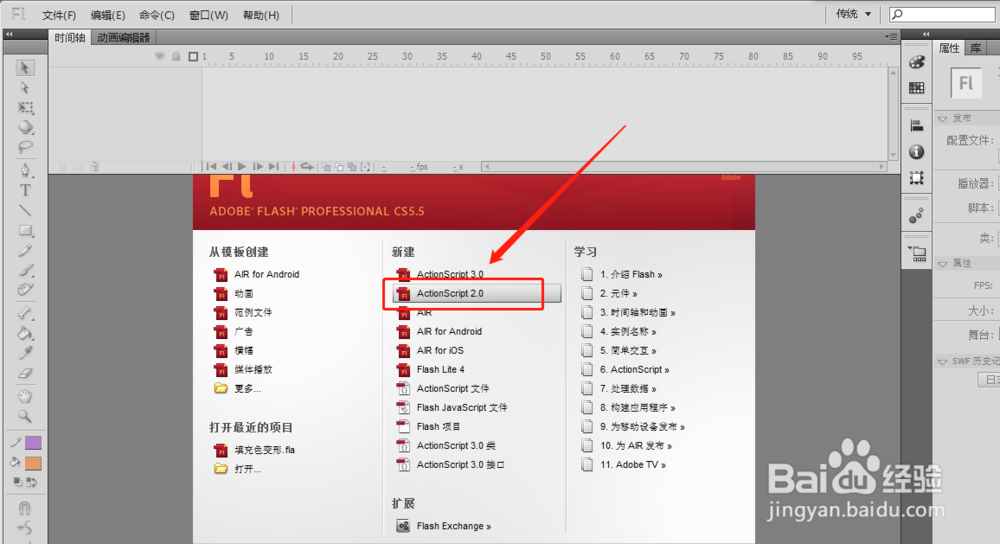This screenshot has height=544, width=1000.
Task: Open the 6. ActionScript learning link
Action: [x=634, y=369]
